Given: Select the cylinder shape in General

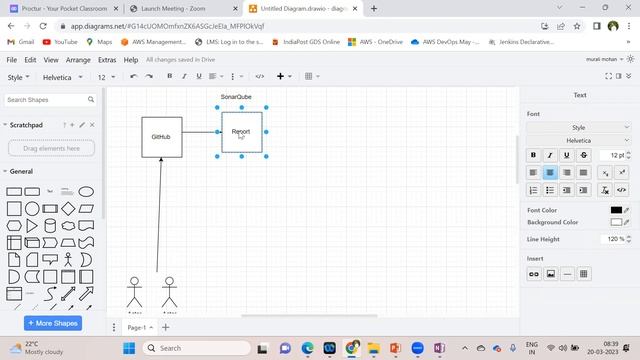Looking at the screenshot, I should click(50, 226).
